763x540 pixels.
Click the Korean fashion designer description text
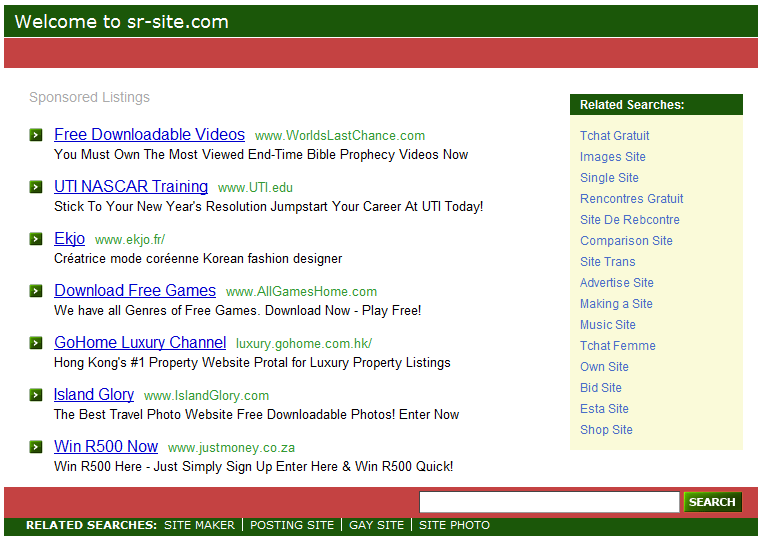tap(198, 258)
